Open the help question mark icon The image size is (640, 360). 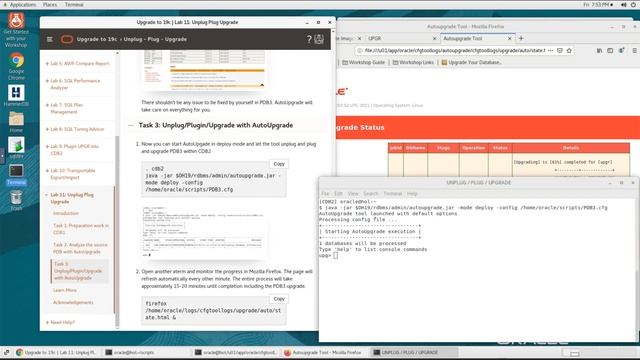click(309, 39)
